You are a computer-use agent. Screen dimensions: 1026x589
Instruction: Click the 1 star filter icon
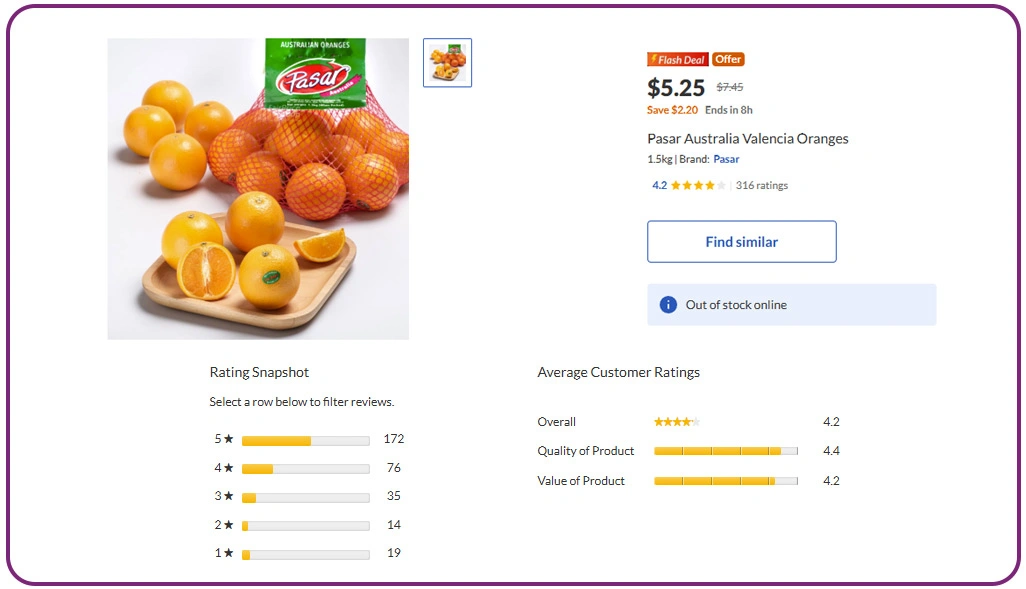(228, 553)
